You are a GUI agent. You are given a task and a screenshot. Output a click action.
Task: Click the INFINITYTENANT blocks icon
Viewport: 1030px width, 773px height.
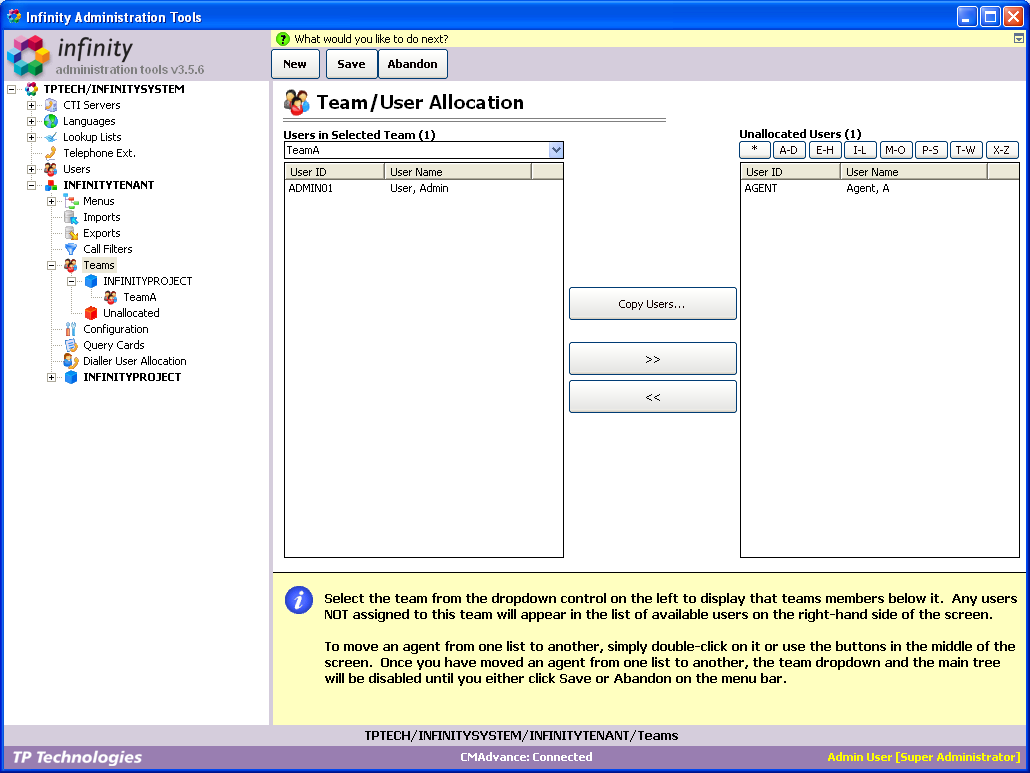pos(51,185)
